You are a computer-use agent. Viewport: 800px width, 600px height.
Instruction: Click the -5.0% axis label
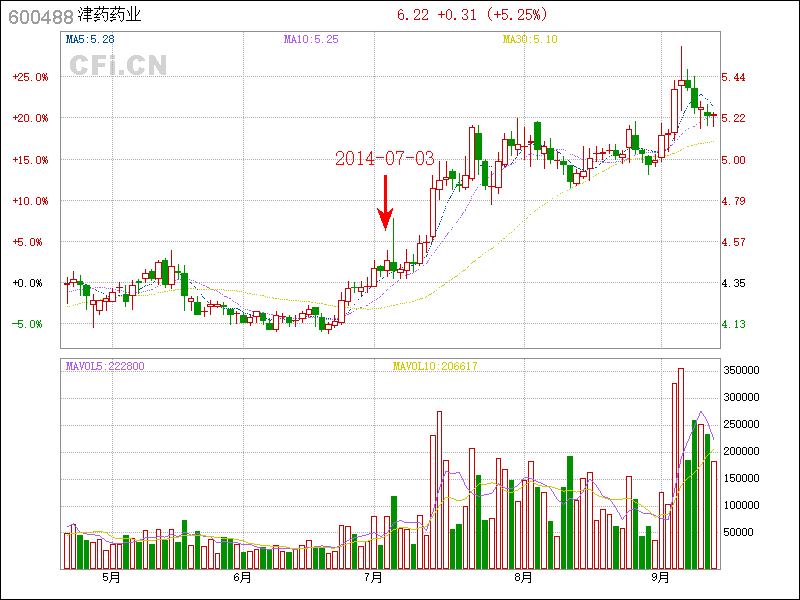click(28, 324)
